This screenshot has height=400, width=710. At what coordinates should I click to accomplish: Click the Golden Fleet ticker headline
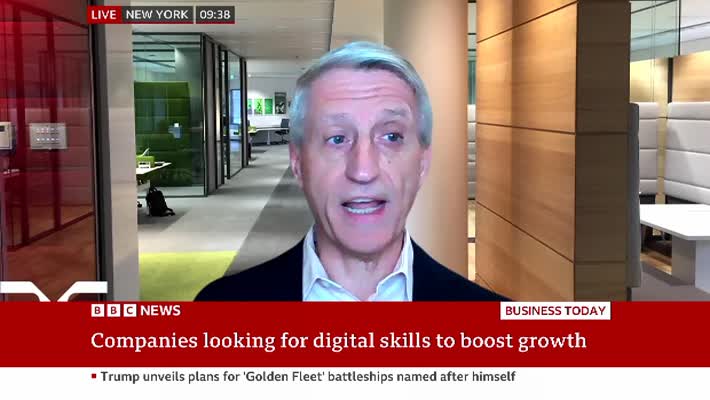pos(308,377)
